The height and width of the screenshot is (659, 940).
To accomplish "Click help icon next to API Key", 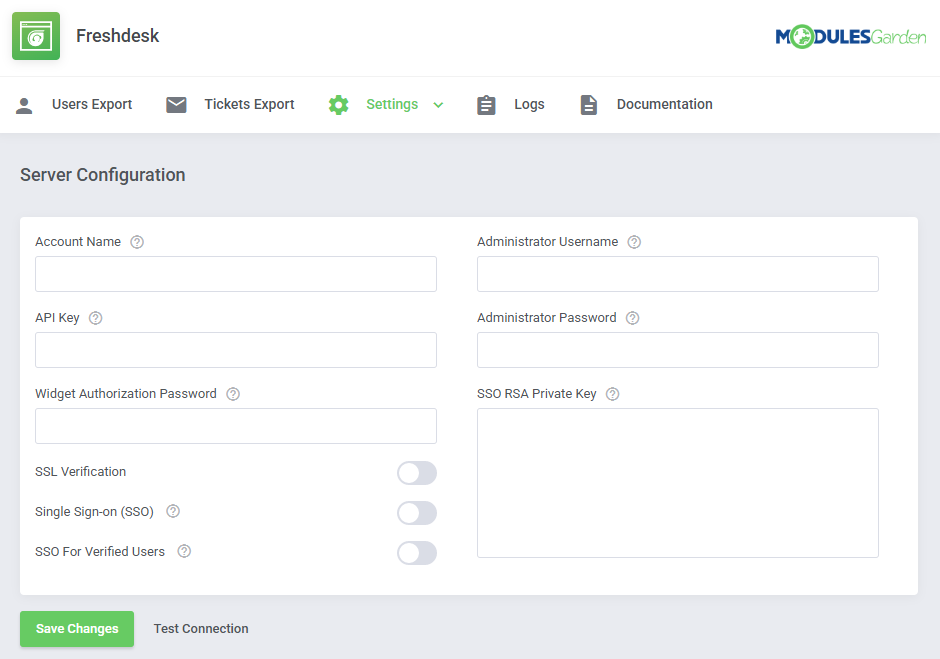I will pos(95,318).
